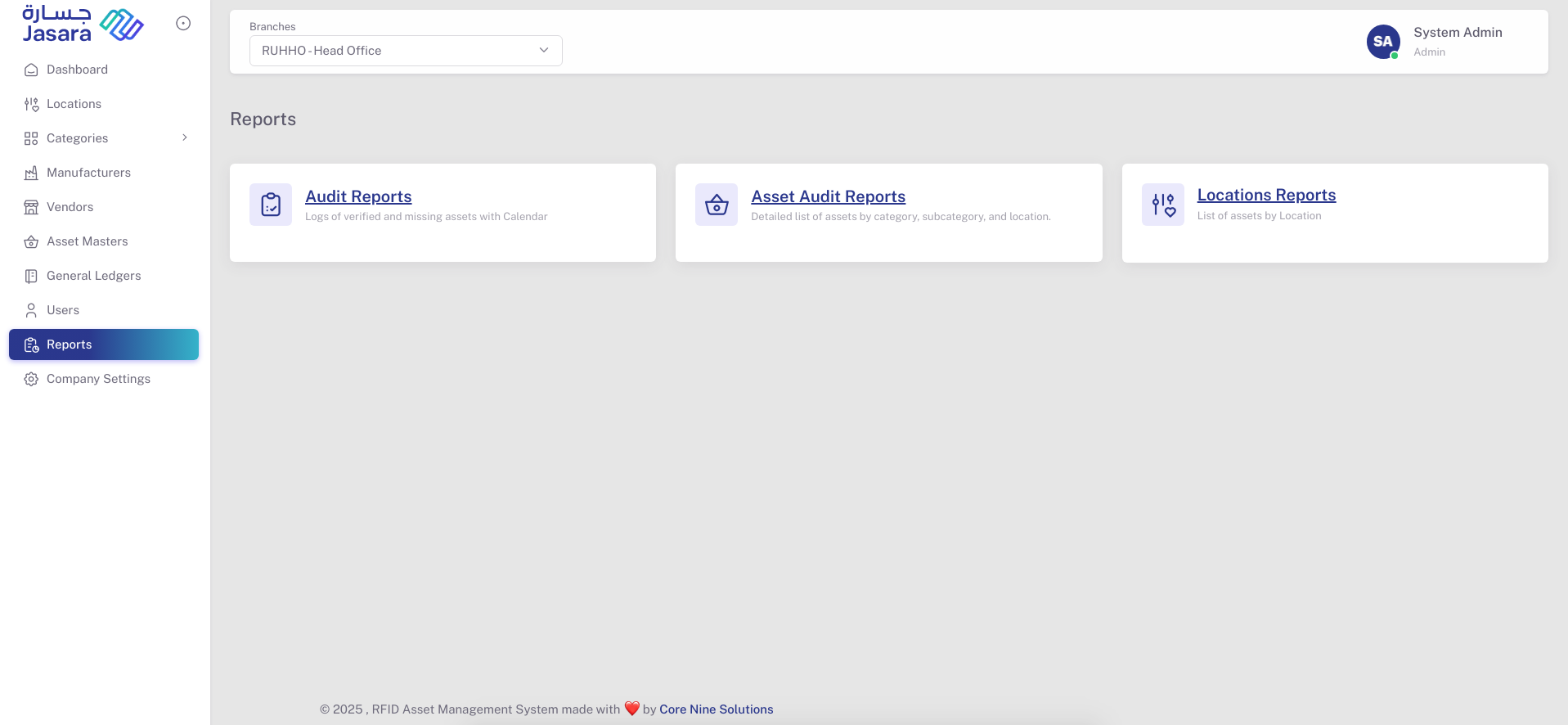Open the Asset Audit Reports link
This screenshot has height=725, width=1568.
(x=828, y=197)
